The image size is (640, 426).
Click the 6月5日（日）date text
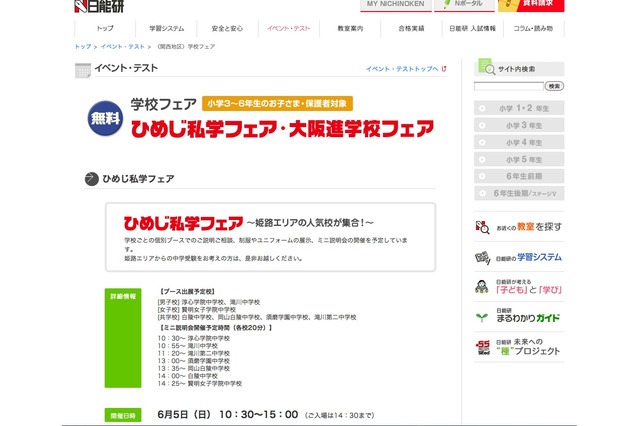pyautogui.click(x=184, y=415)
